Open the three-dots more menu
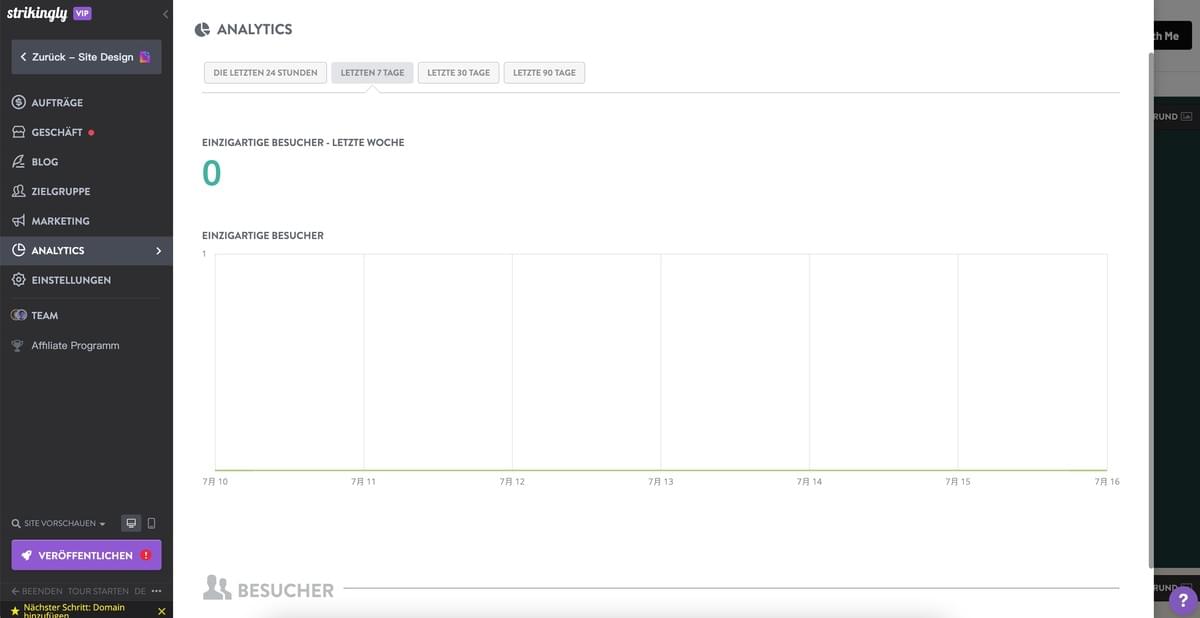This screenshot has width=1200, height=618. [156, 591]
